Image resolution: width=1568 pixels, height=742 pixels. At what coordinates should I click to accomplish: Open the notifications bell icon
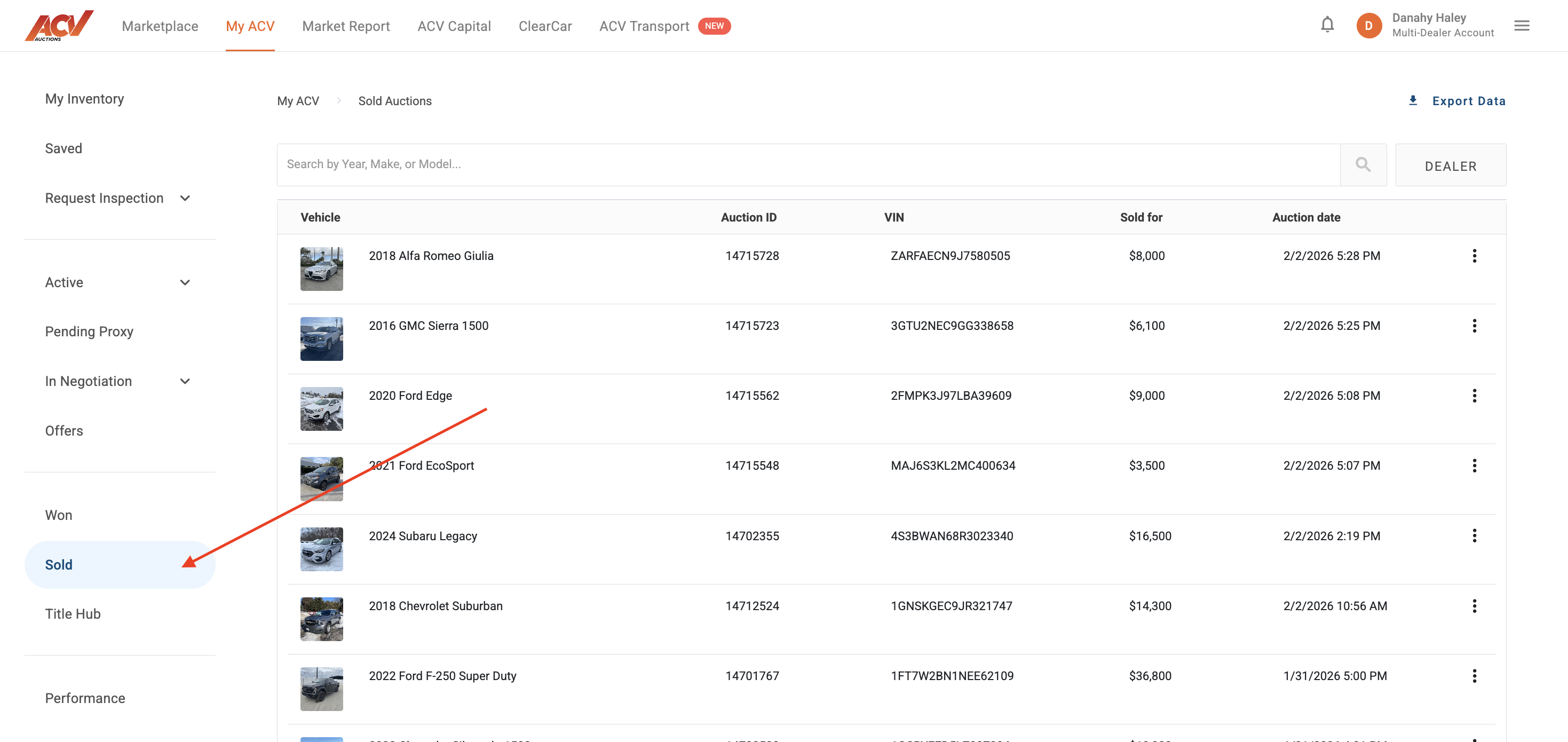pyautogui.click(x=1327, y=25)
